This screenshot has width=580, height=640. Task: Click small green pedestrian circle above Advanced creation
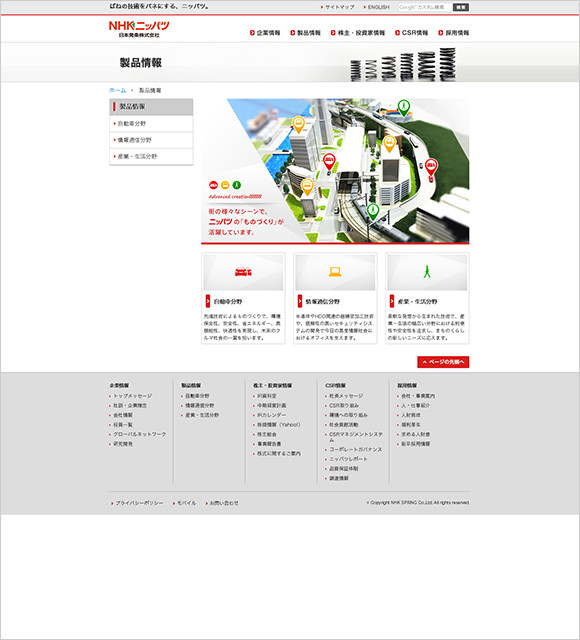tap(237, 185)
